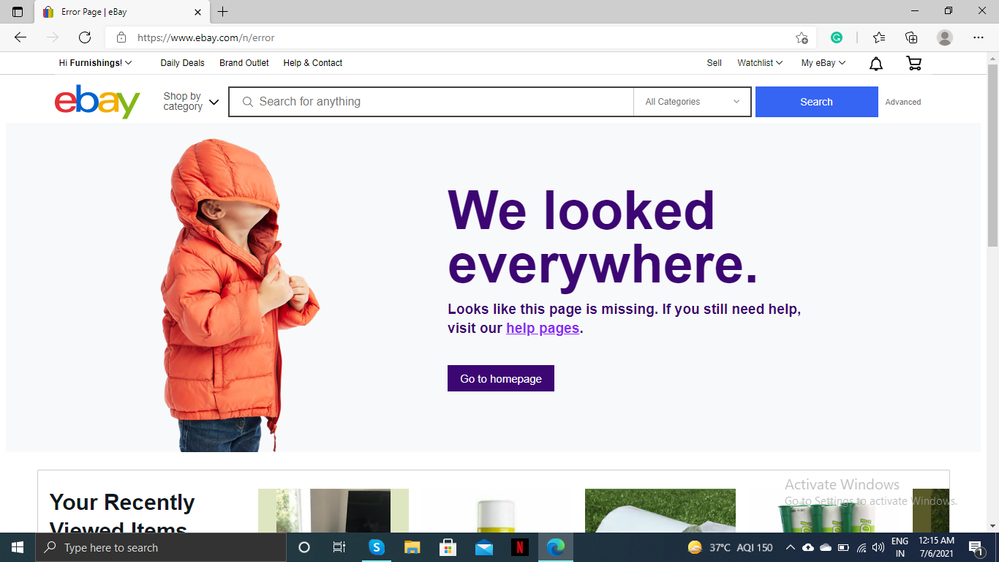The width and height of the screenshot is (999, 562).
Task: Add page to favorites star icon
Action: [x=801, y=38]
